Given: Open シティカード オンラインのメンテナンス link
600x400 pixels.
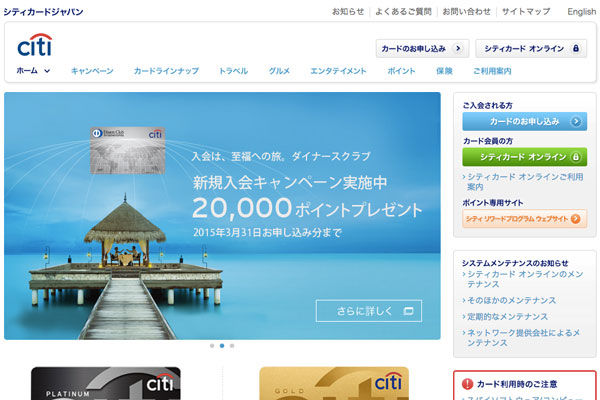Looking at the screenshot, I should 525,279.
